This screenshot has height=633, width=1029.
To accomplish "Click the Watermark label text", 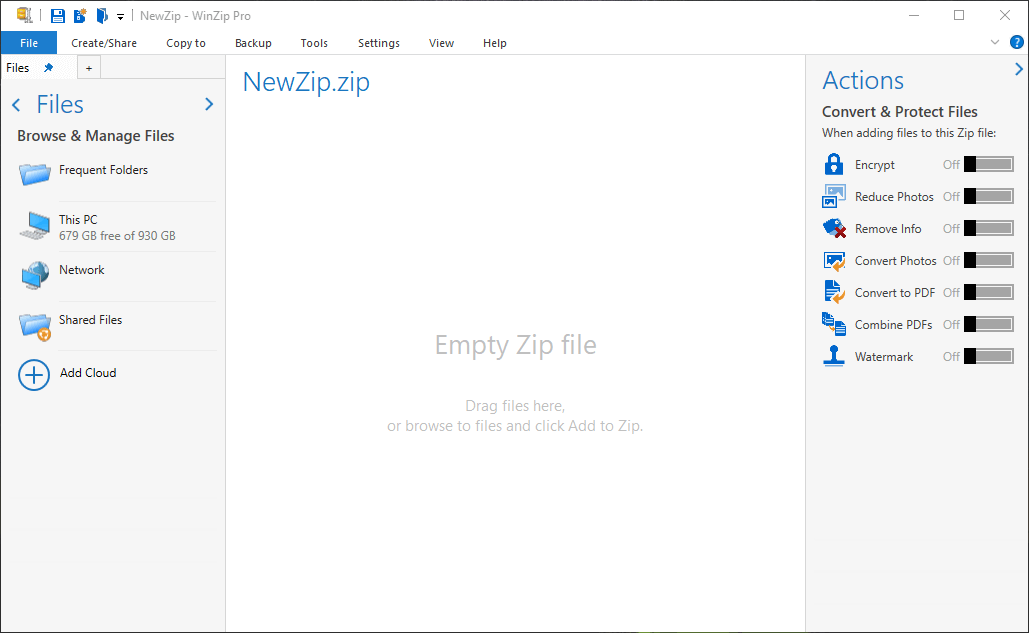I will 884,357.
